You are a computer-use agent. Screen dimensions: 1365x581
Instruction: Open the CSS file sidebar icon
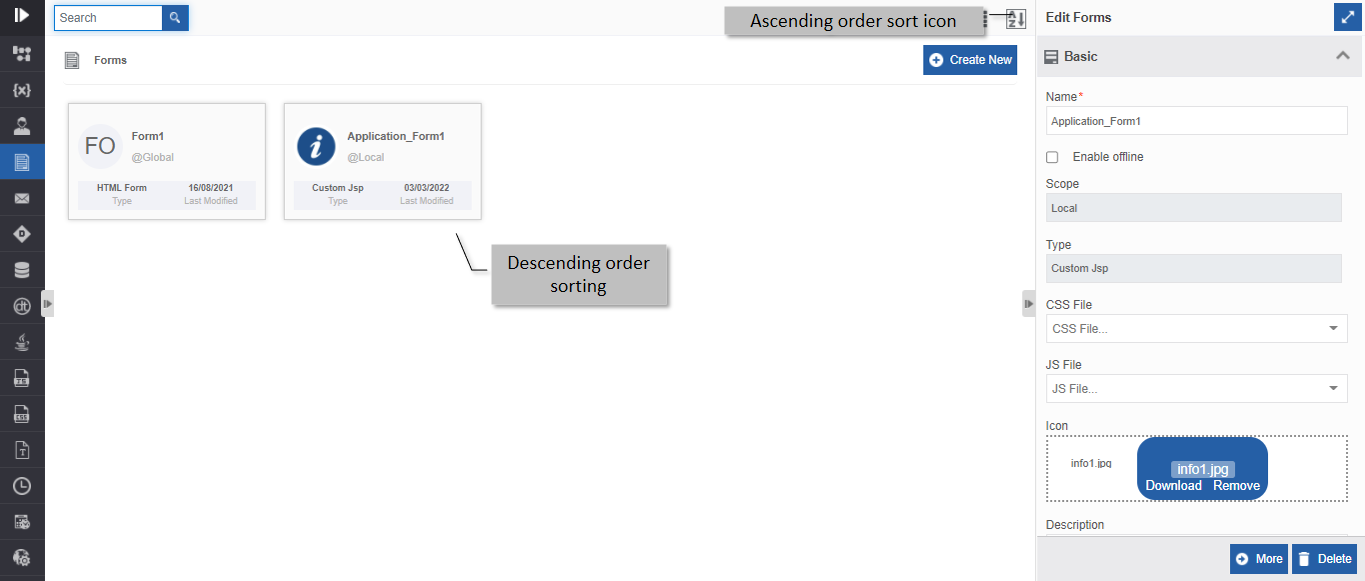coord(22,414)
